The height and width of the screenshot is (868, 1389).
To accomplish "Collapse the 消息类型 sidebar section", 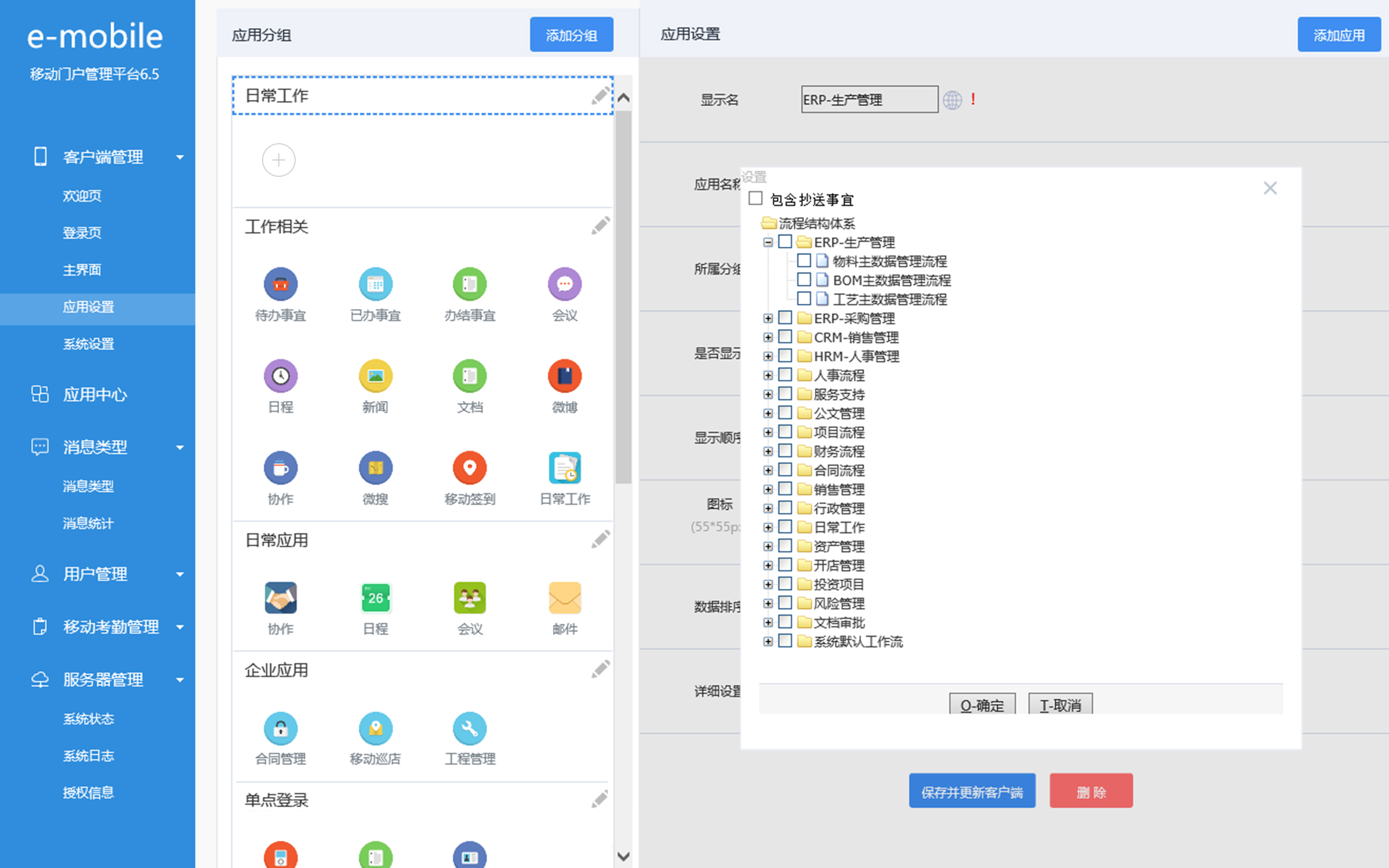I will [180, 447].
